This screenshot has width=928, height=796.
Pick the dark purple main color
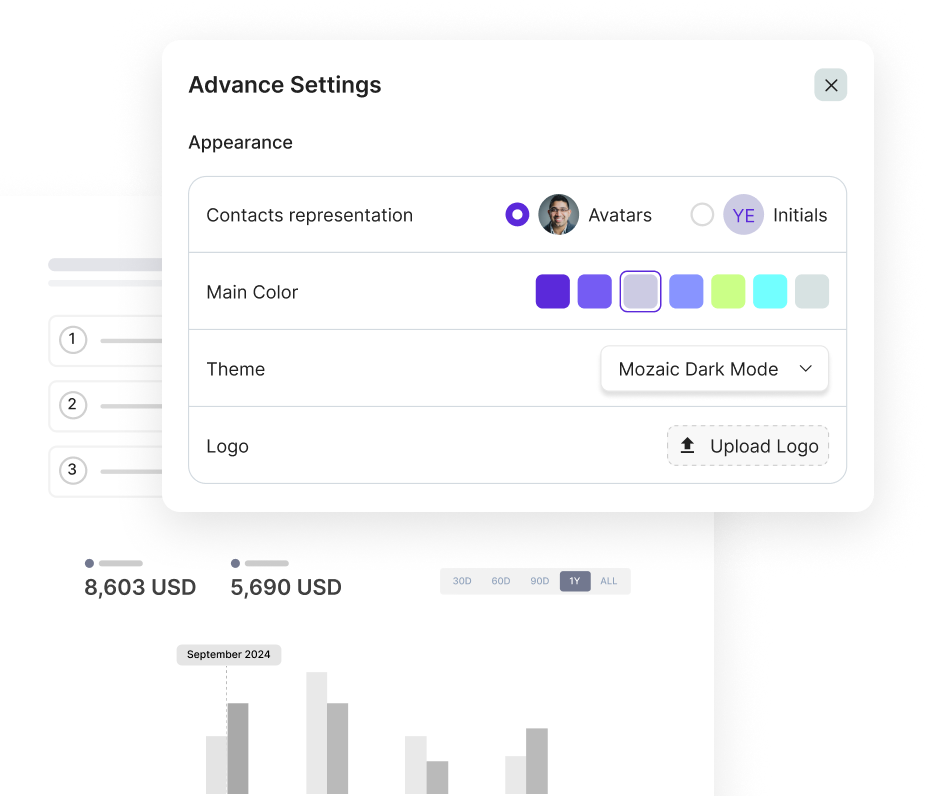(553, 291)
